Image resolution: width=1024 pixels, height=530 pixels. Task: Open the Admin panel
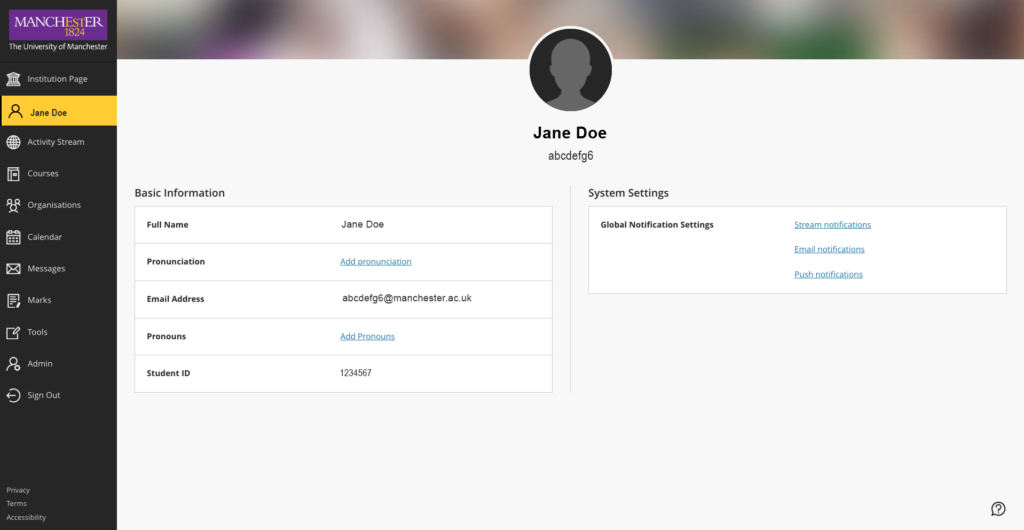coord(58,364)
